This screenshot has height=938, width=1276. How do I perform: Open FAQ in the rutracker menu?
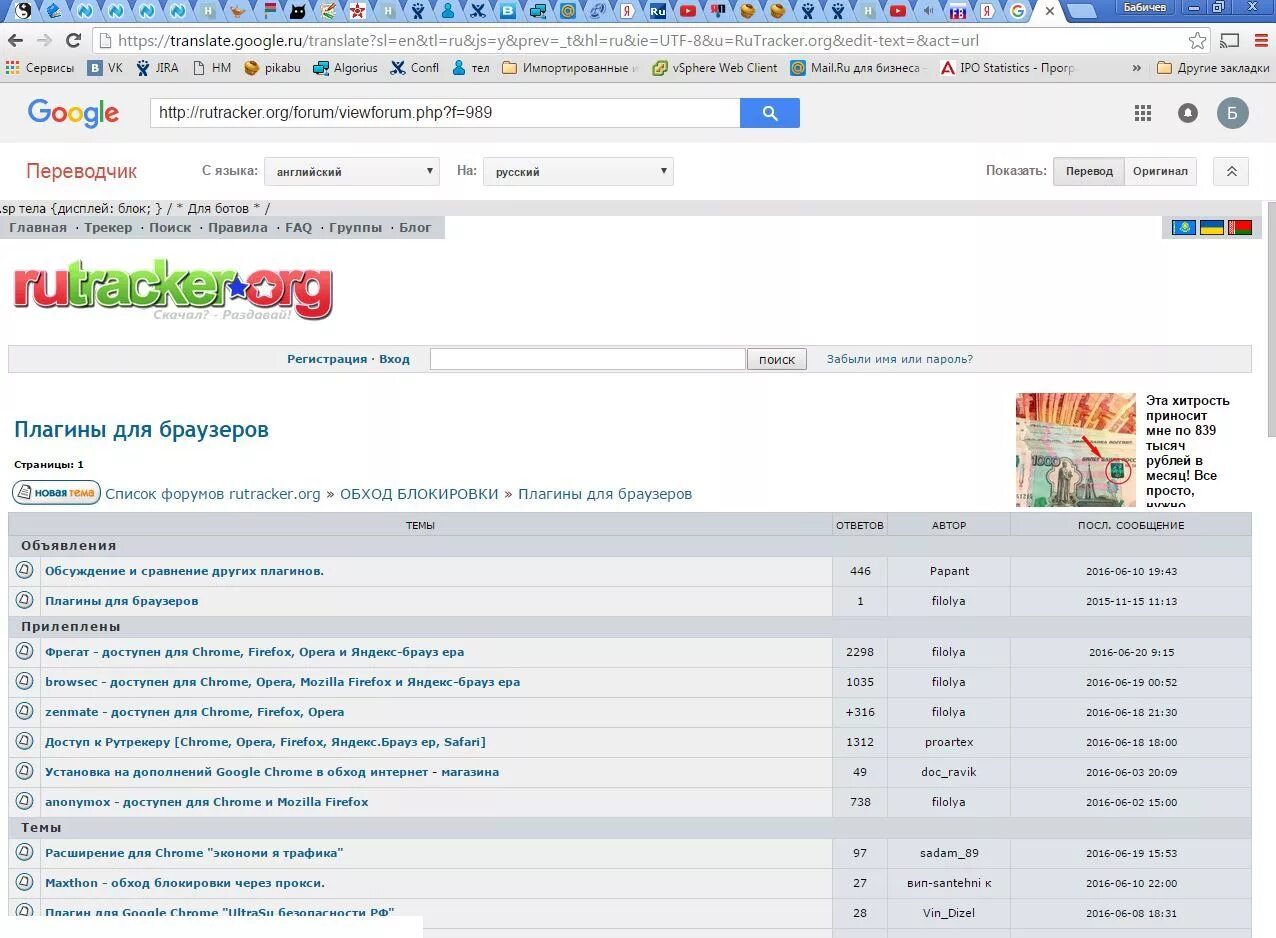(298, 228)
